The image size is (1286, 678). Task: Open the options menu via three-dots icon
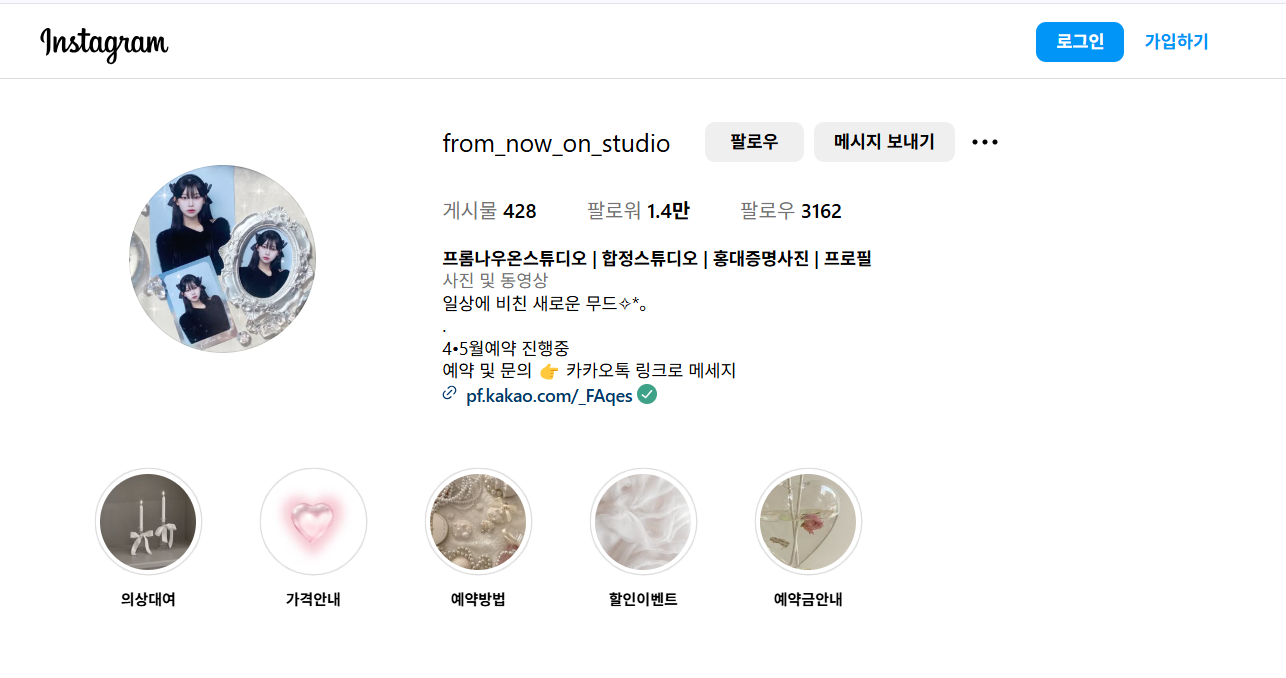pyautogui.click(x=985, y=142)
